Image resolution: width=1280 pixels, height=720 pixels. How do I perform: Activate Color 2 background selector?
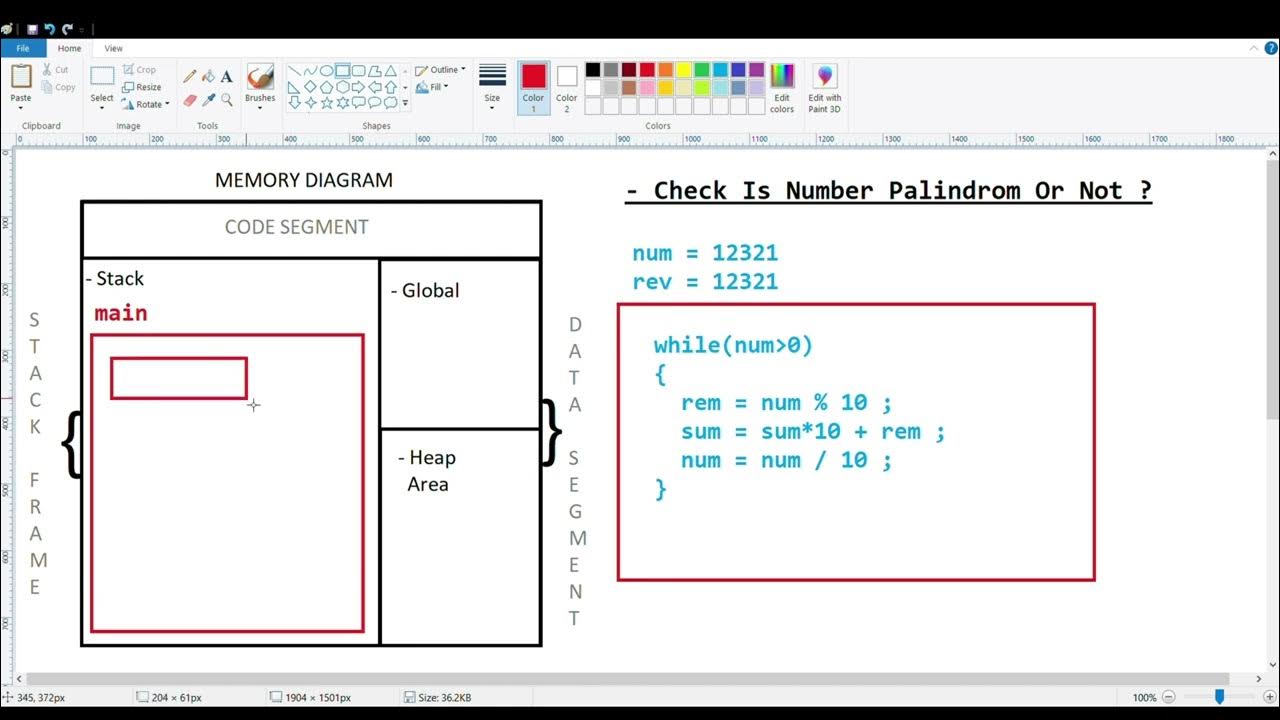point(567,88)
